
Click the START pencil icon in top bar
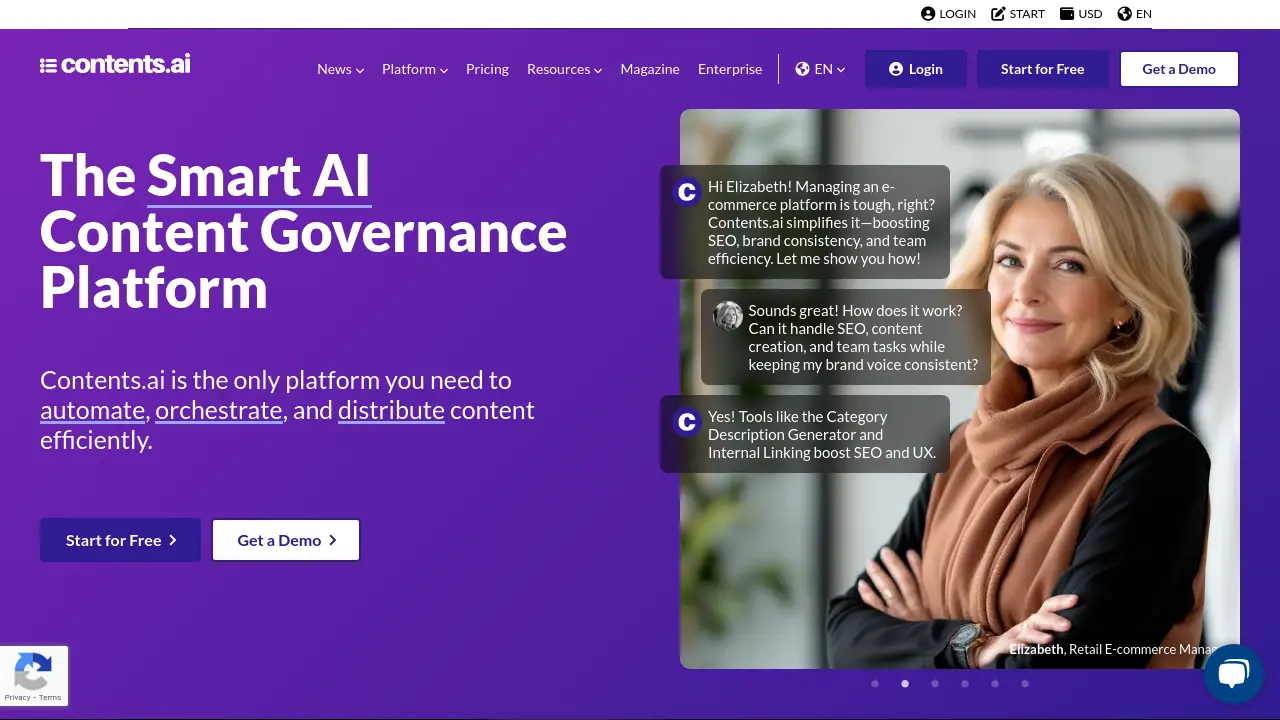click(998, 14)
